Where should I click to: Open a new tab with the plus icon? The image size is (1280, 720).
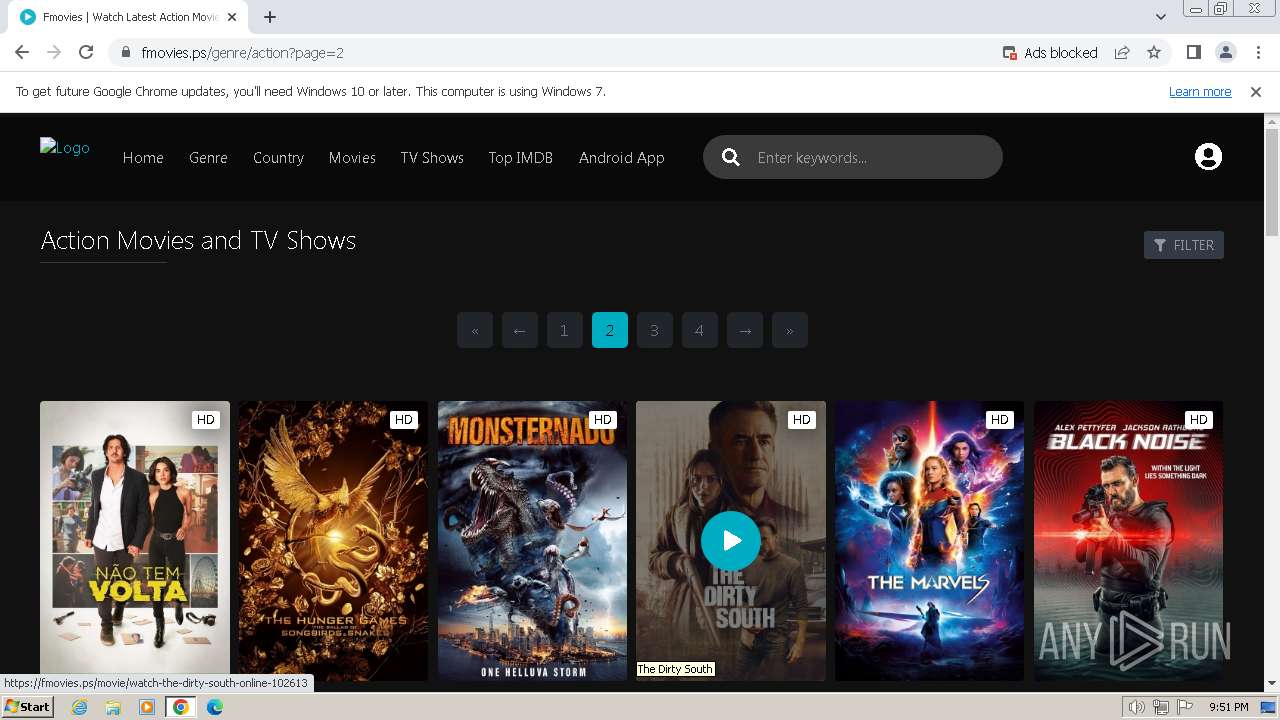[270, 17]
